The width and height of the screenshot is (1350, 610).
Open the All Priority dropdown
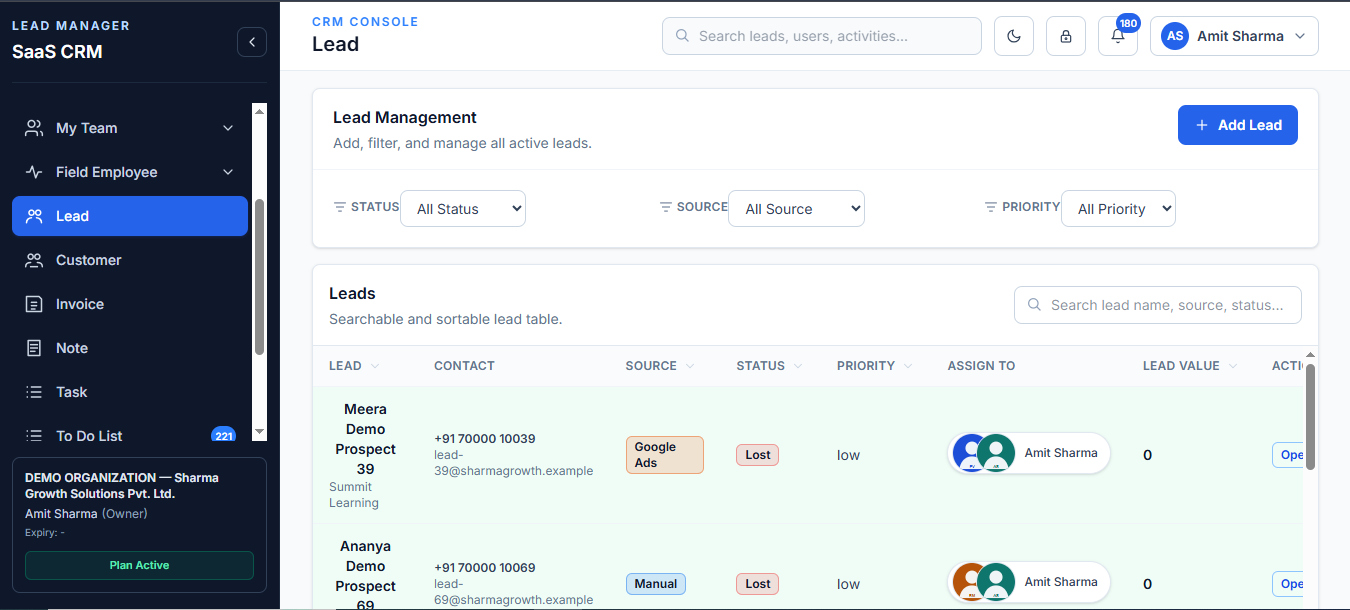tap(1118, 209)
